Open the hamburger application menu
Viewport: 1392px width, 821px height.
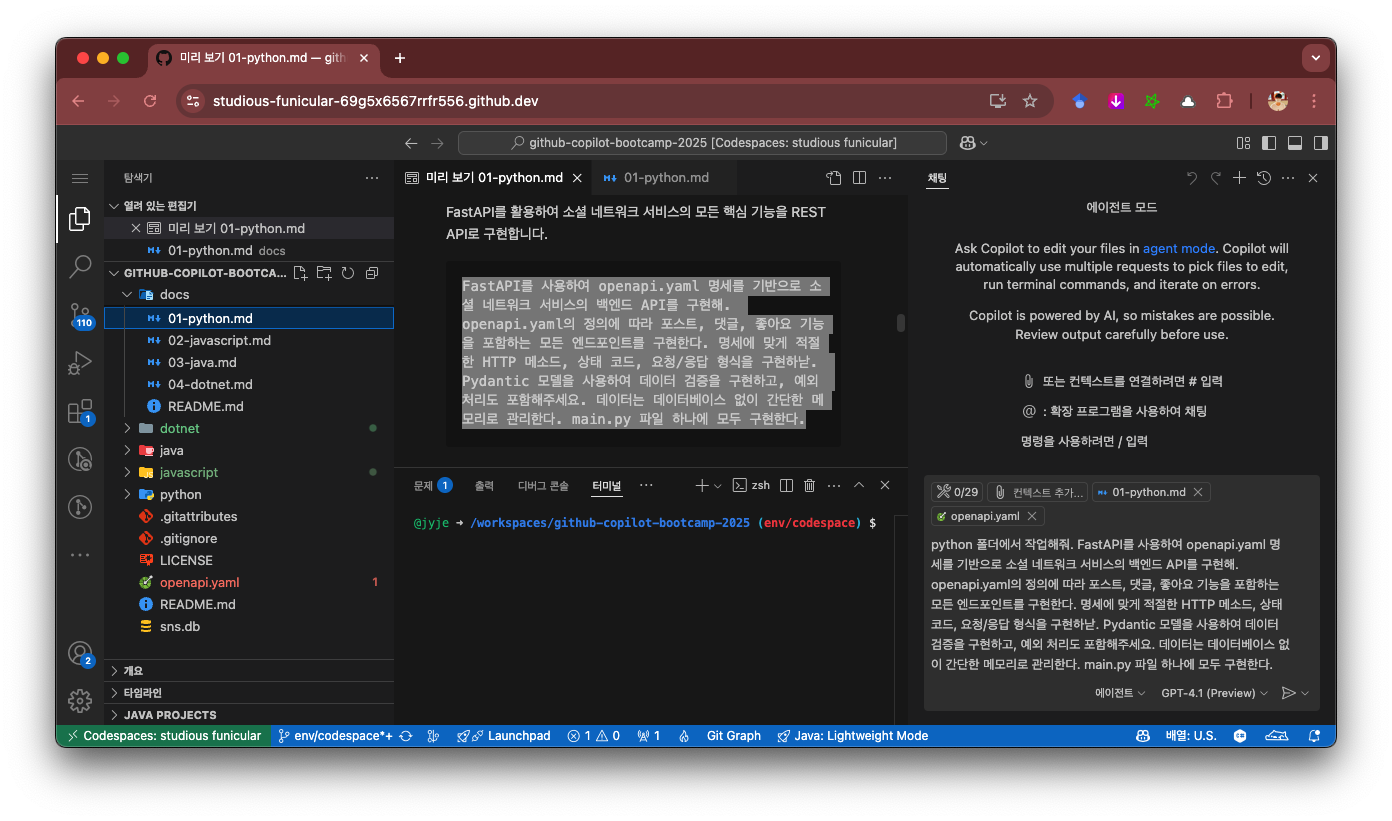tap(80, 178)
